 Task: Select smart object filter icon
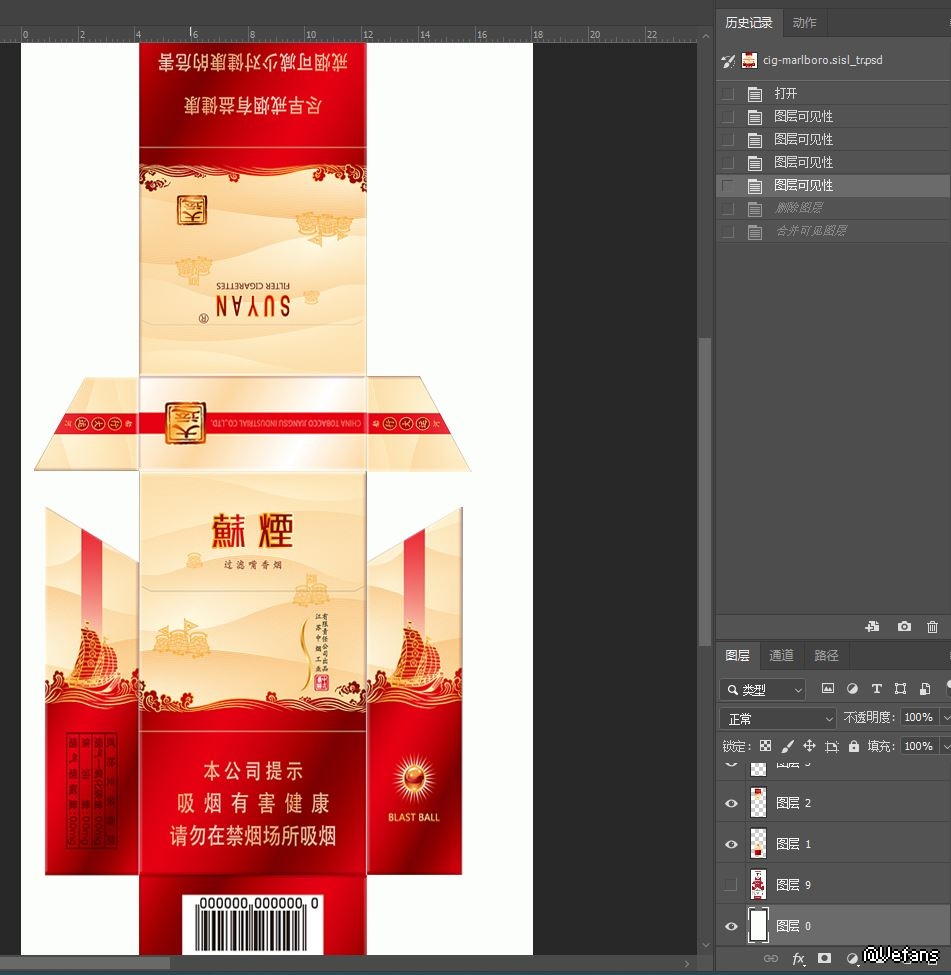pos(925,688)
